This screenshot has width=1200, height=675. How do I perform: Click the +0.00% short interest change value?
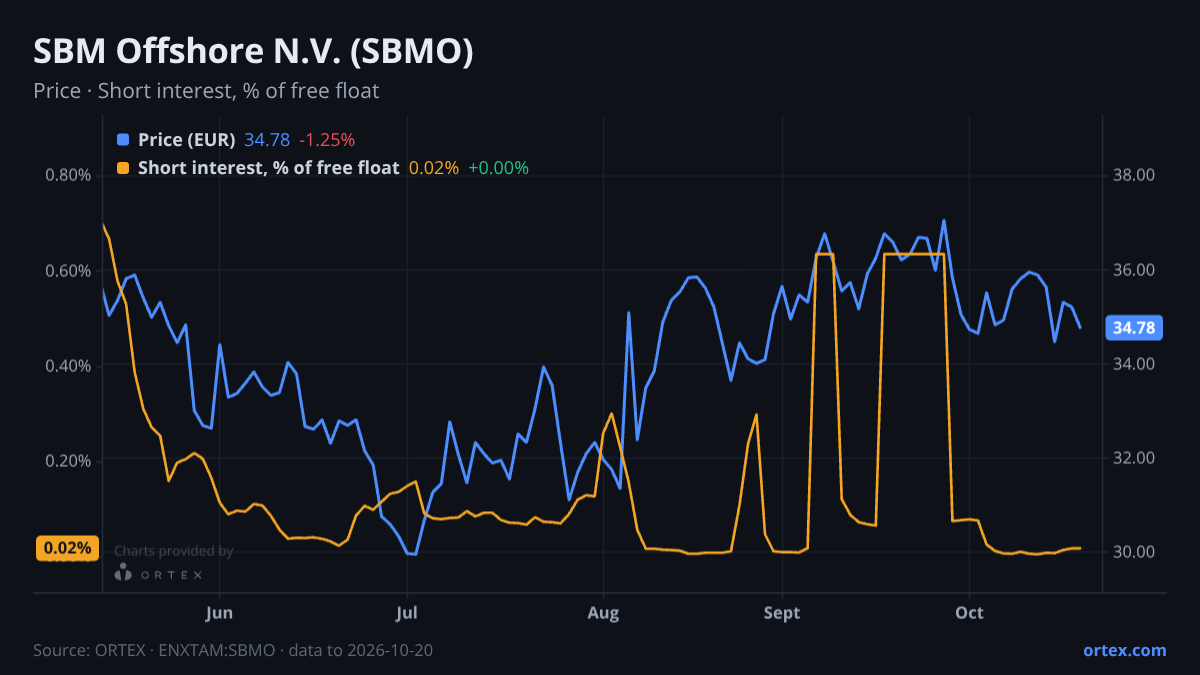[x=498, y=168]
